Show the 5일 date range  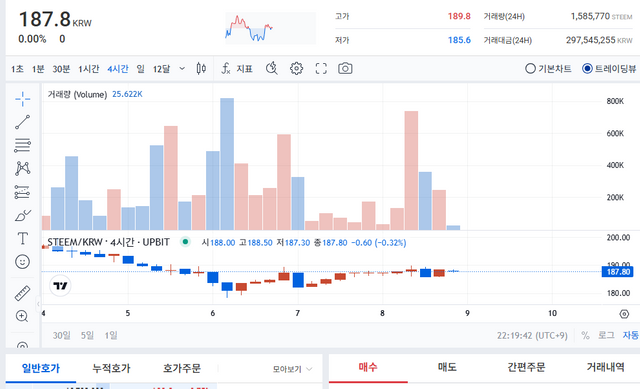click(x=87, y=335)
